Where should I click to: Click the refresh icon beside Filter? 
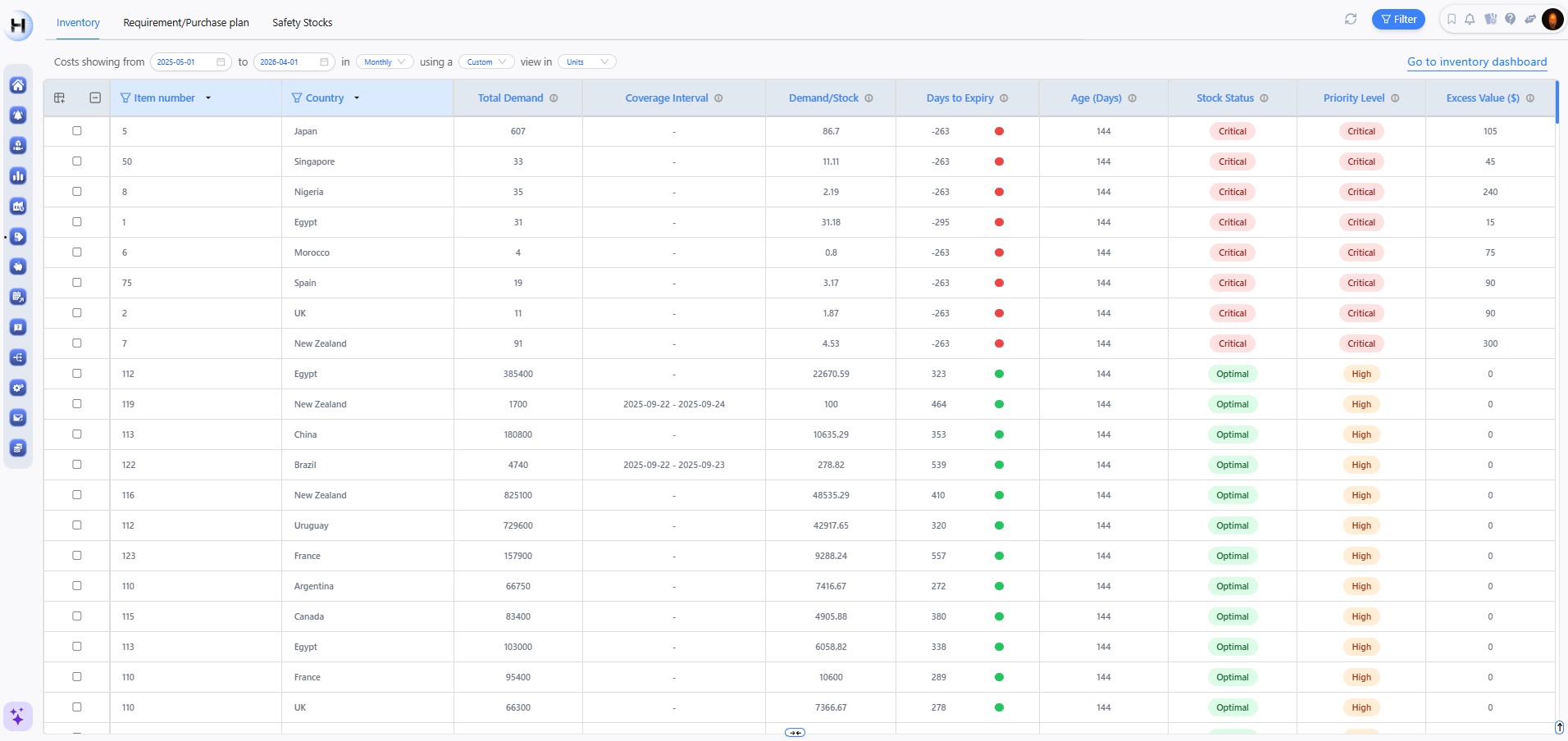(1351, 19)
